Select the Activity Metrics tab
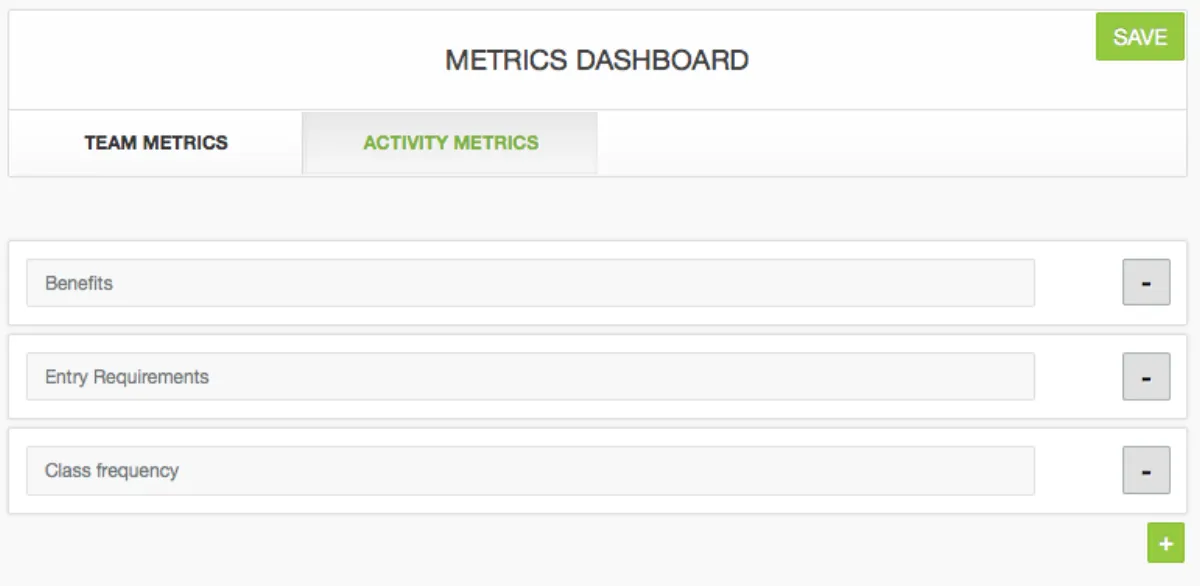Image resolution: width=1200 pixels, height=586 pixels. point(450,143)
